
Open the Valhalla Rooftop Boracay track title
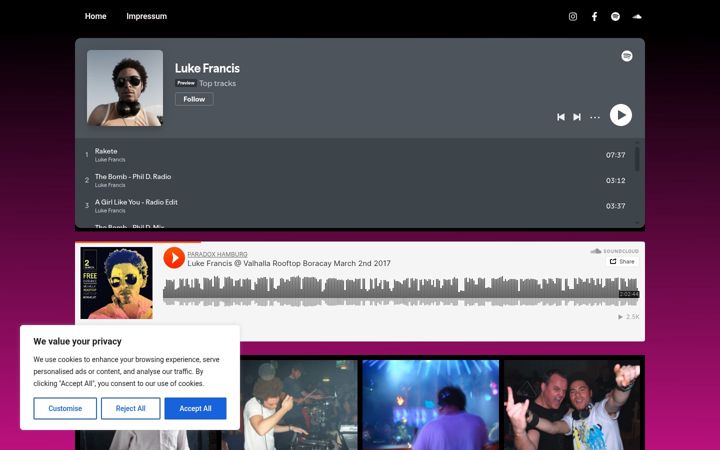point(289,264)
